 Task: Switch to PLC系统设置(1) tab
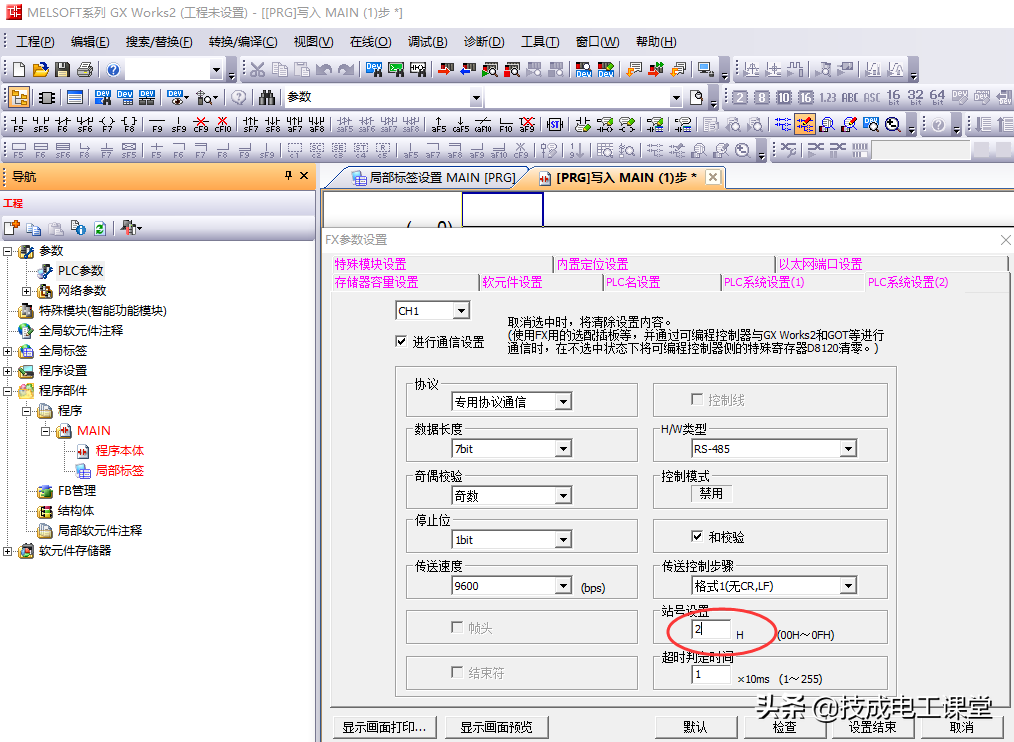tap(764, 282)
